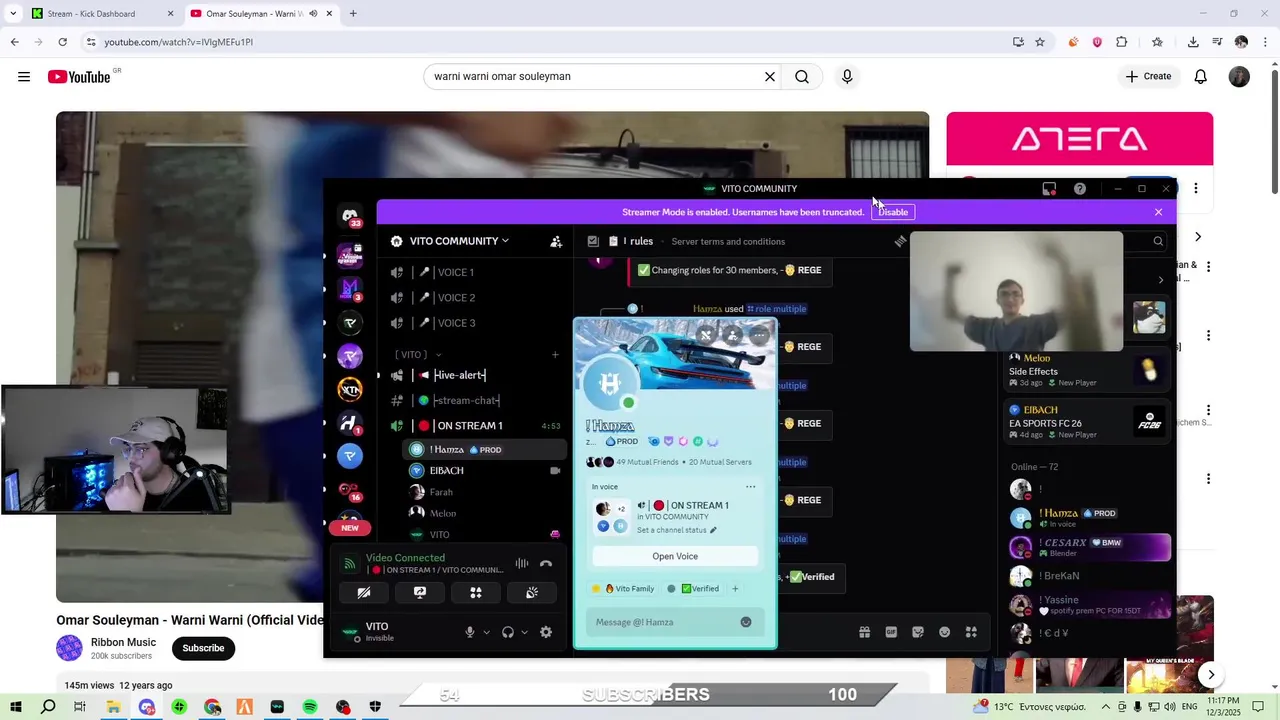Toggle screen share button in voice panel

pyautogui.click(x=420, y=592)
